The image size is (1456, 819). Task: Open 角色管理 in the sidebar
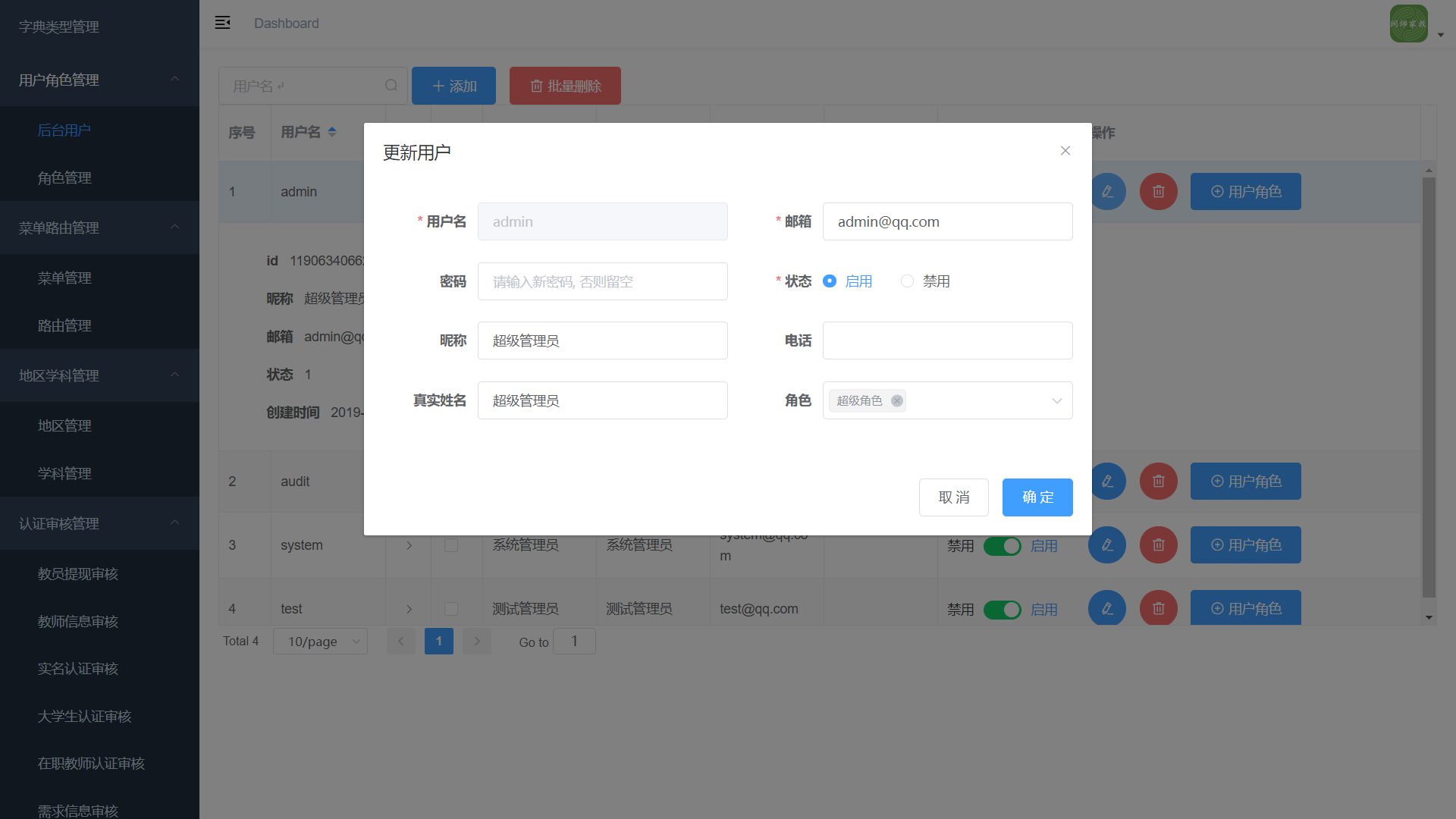pyautogui.click(x=64, y=178)
